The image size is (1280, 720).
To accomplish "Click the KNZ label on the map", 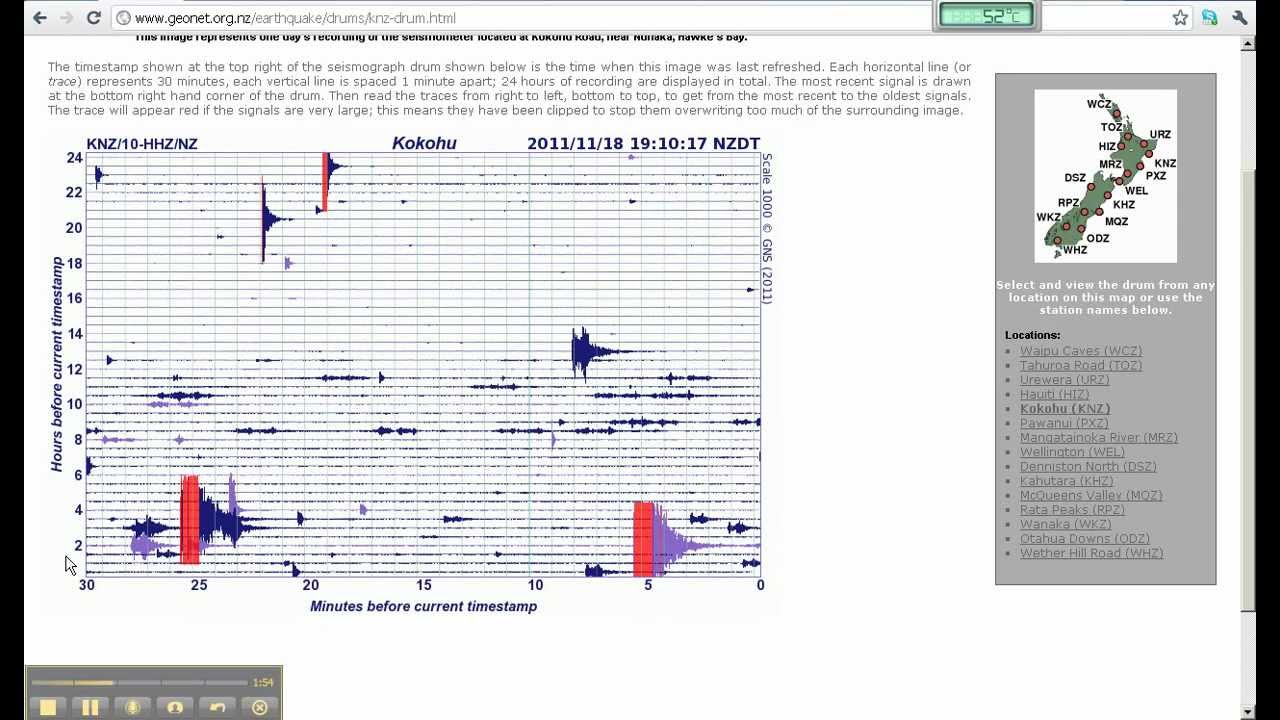I will click(x=1165, y=163).
